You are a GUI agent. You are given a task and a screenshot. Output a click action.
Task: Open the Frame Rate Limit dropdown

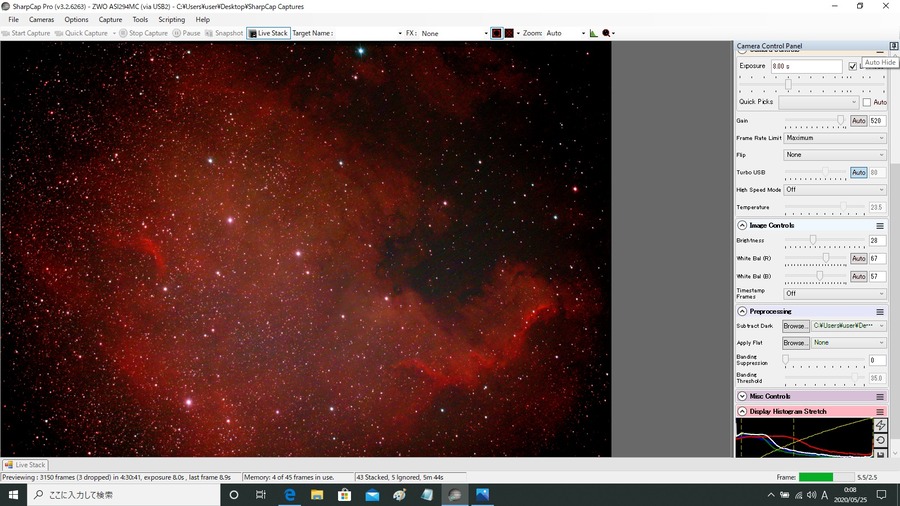[x=835, y=138]
